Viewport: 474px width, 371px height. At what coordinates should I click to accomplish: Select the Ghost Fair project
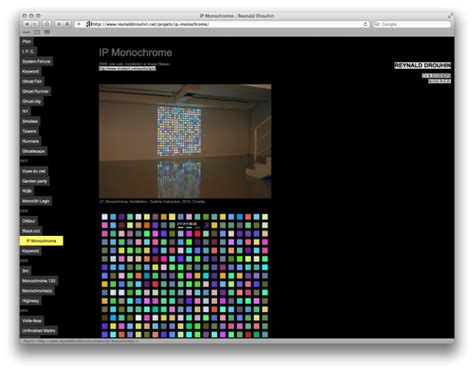[32, 81]
